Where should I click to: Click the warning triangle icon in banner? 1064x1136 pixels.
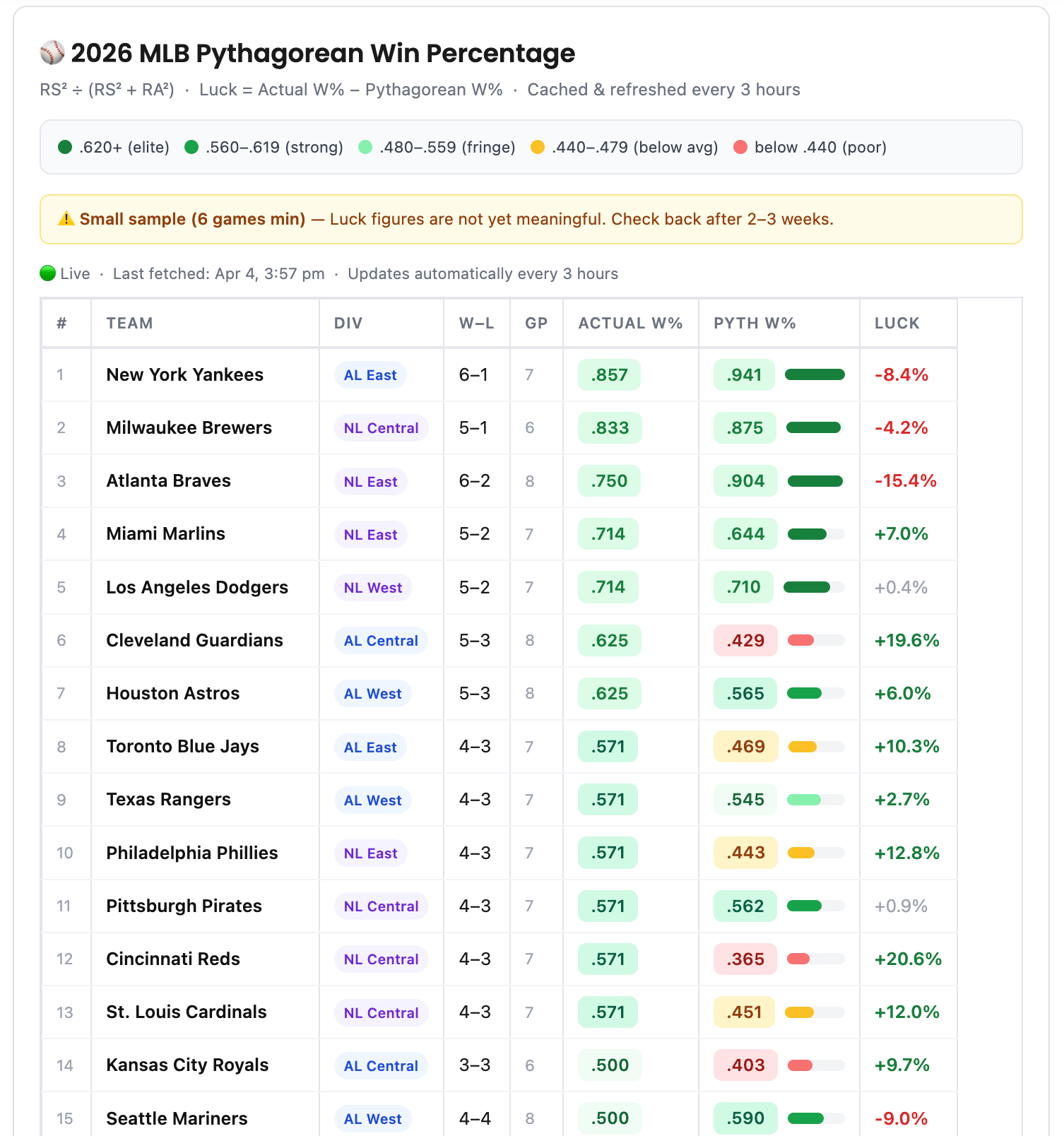point(66,219)
